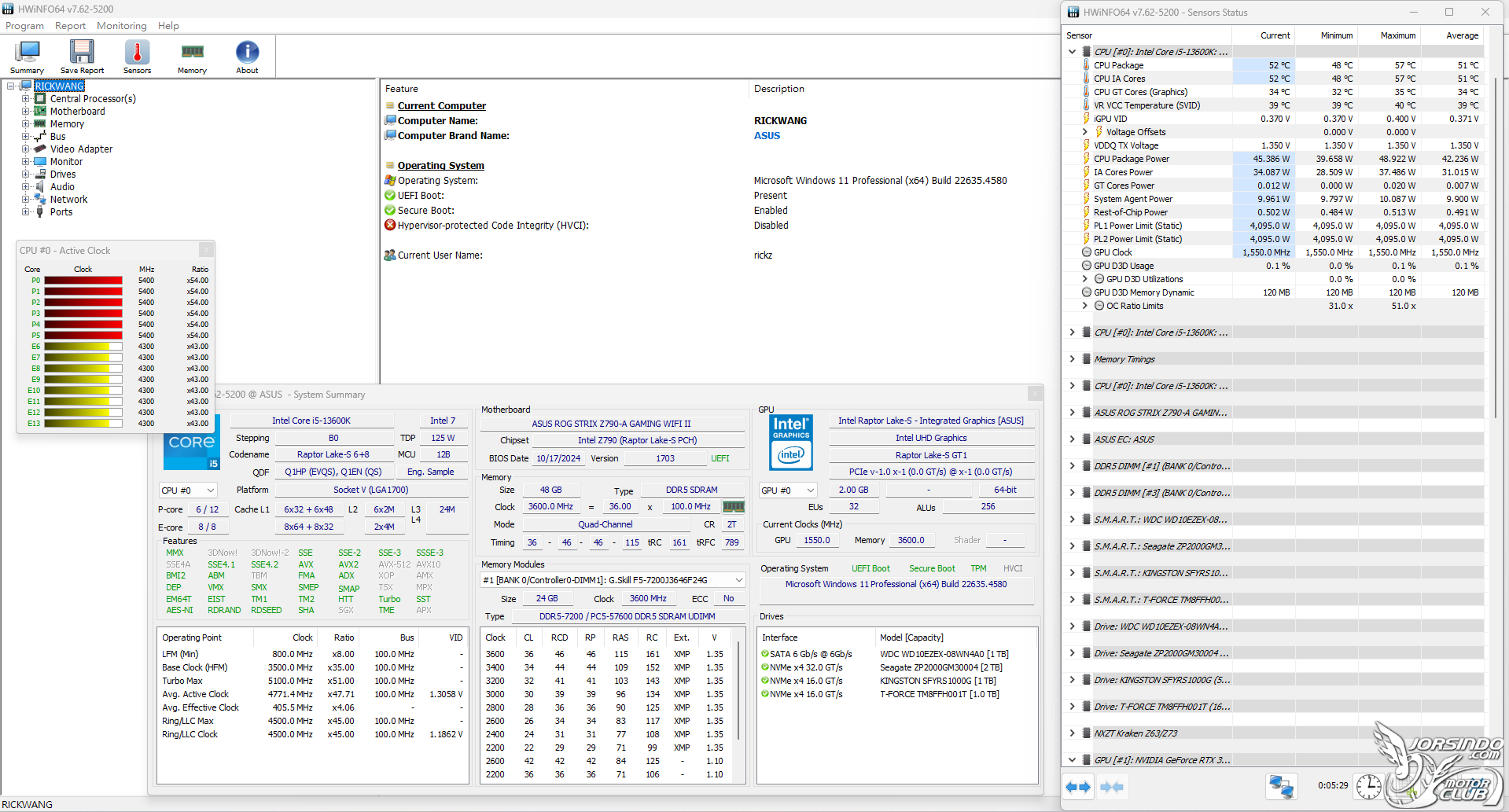Click the Video Adapter tree icon

click(40, 149)
